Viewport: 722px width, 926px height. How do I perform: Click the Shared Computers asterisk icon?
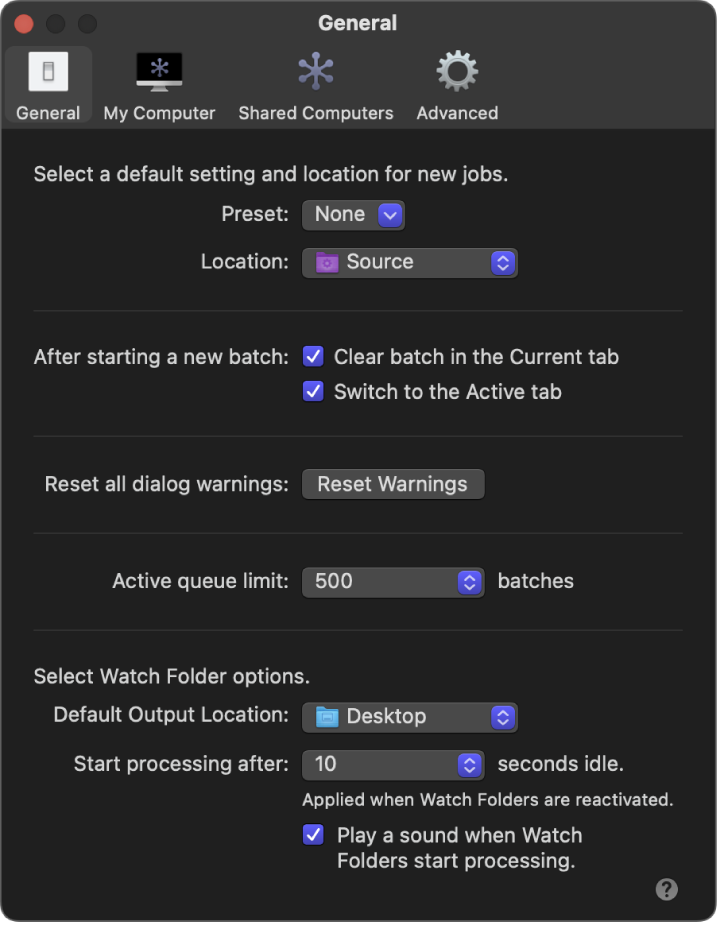pyautogui.click(x=315, y=70)
